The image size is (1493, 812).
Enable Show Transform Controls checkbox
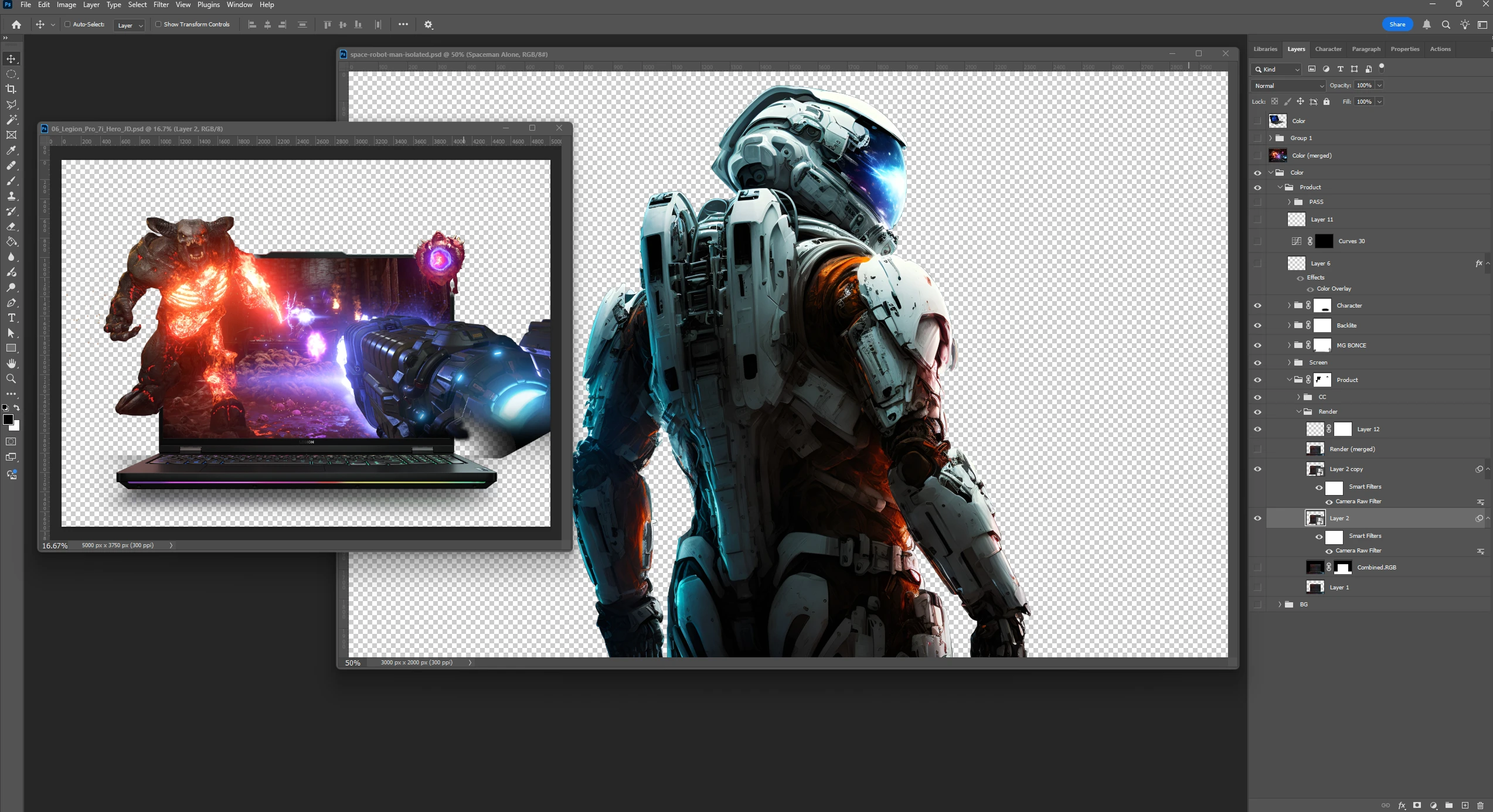pos(158,25)
